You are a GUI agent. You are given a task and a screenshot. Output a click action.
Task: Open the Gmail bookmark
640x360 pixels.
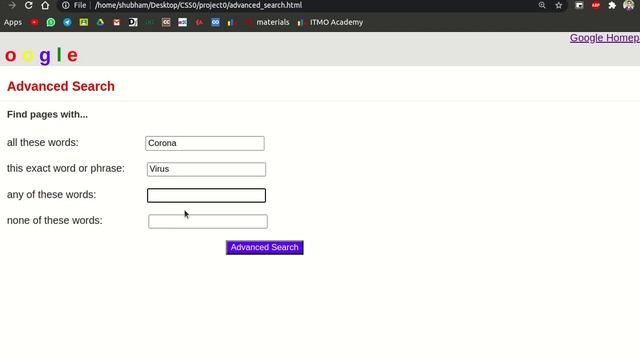point(117,22)
